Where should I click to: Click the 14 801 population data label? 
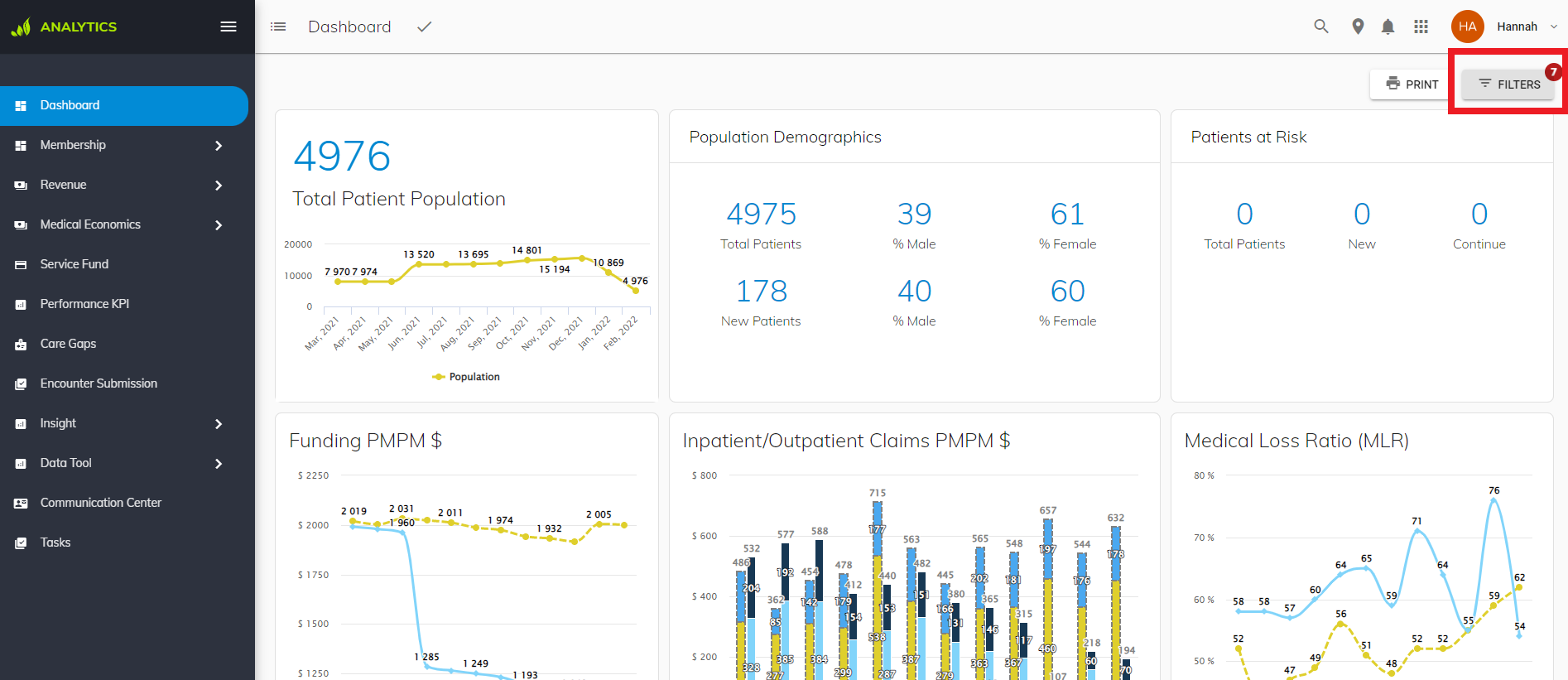[x=527, y=250]
